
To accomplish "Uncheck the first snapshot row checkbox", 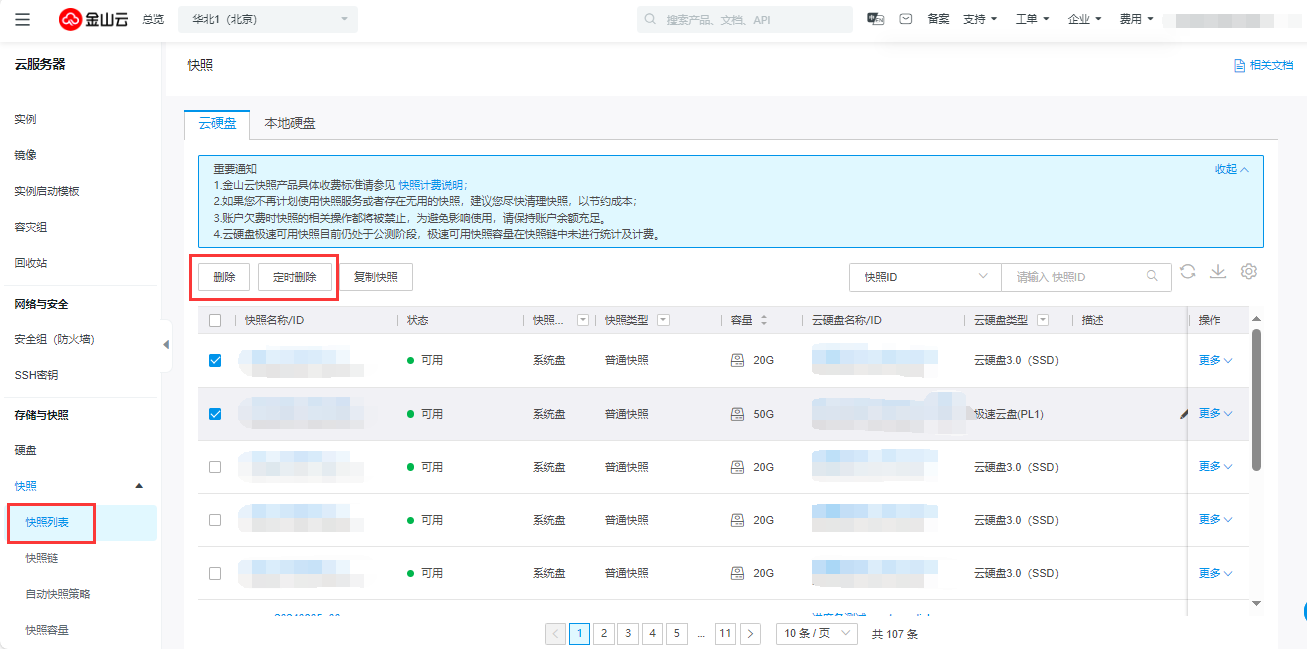I will (x=215, y=360).
